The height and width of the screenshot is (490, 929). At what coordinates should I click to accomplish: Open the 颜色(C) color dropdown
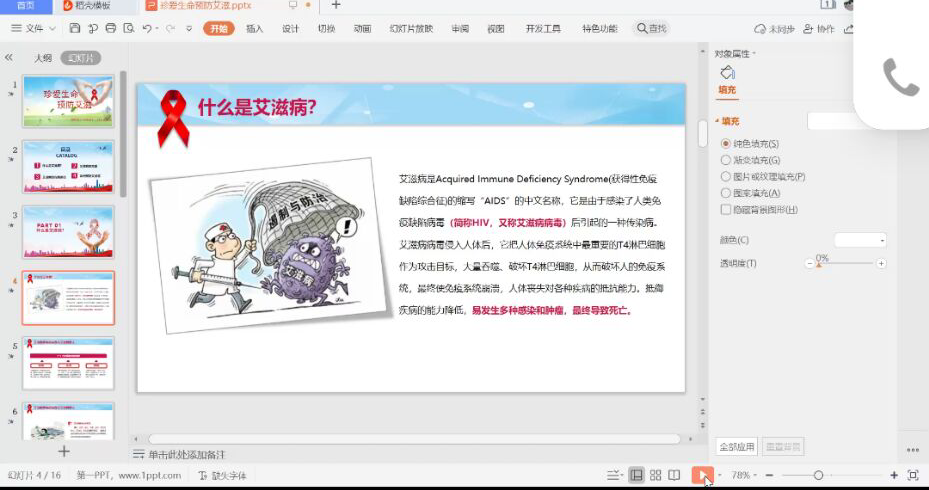point(861,240)
